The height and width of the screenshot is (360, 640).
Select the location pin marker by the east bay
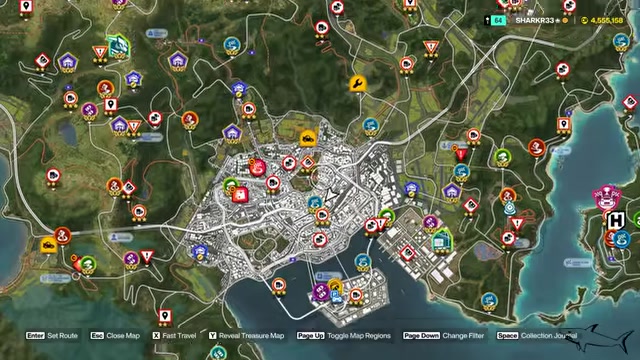(x=564, y=124)
